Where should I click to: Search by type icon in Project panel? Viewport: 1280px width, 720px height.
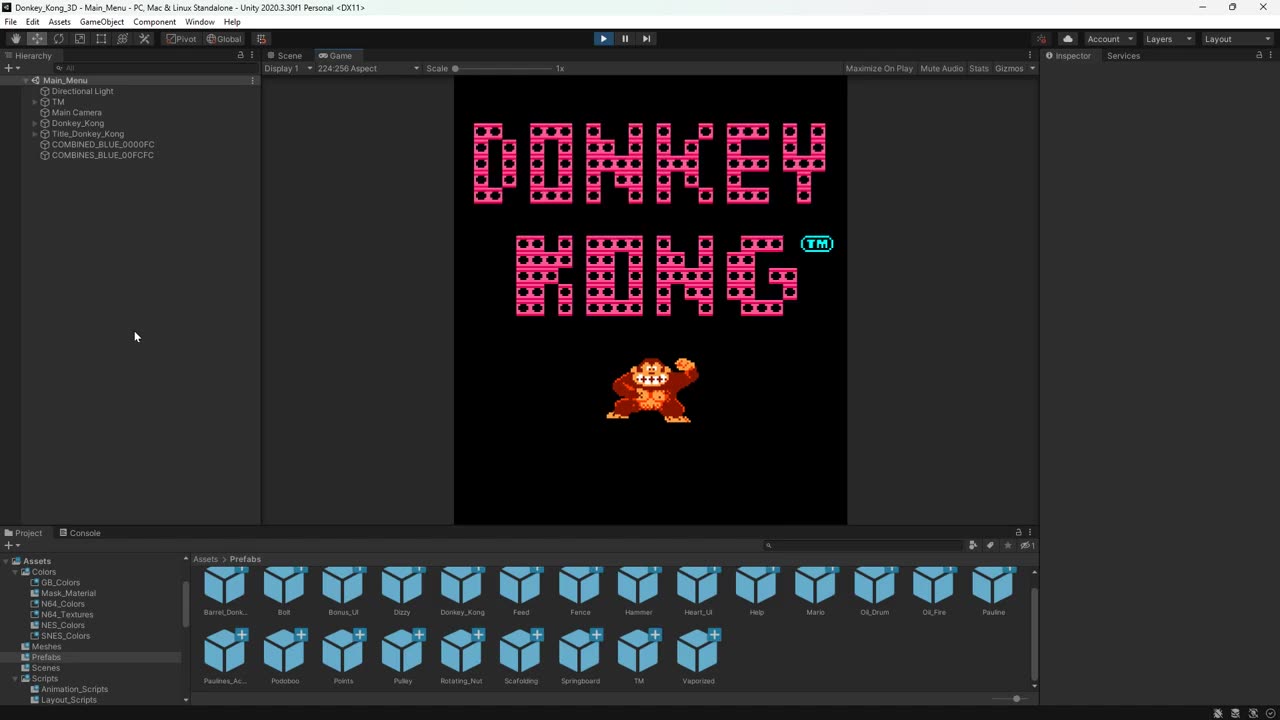tap(973, 545)
